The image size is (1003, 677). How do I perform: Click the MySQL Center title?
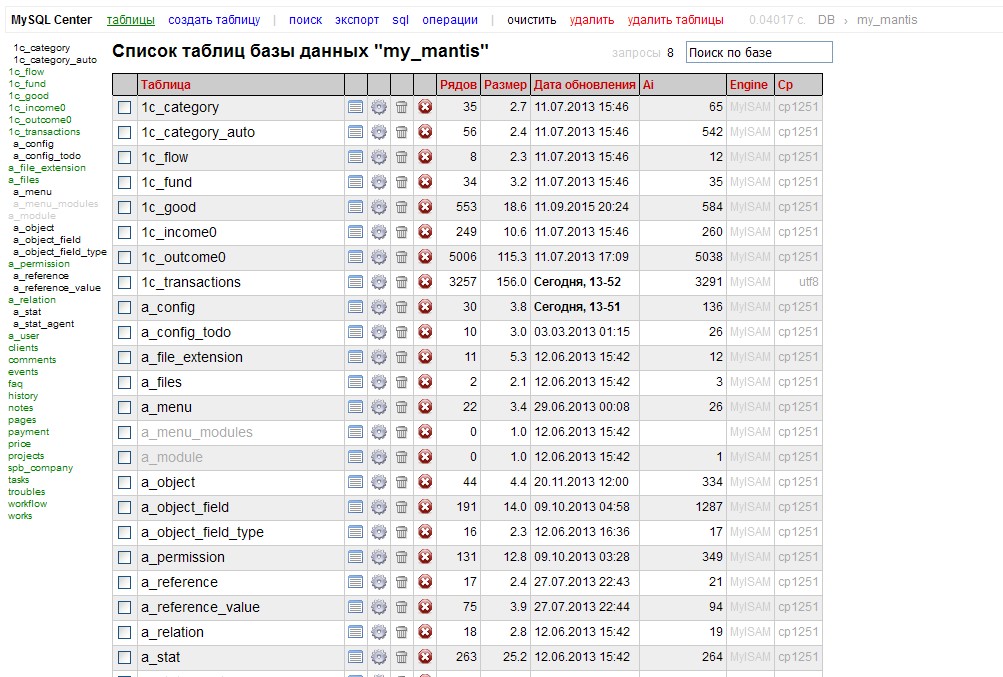click(51, 20)
